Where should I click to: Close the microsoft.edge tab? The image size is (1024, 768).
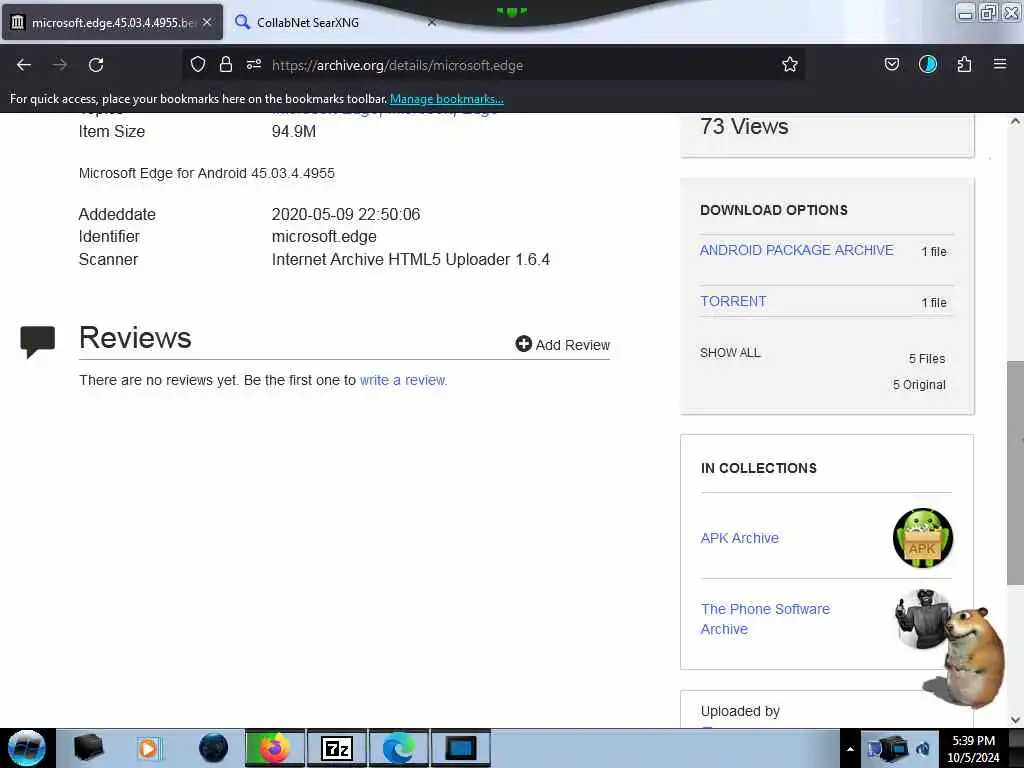coord(207,22)
